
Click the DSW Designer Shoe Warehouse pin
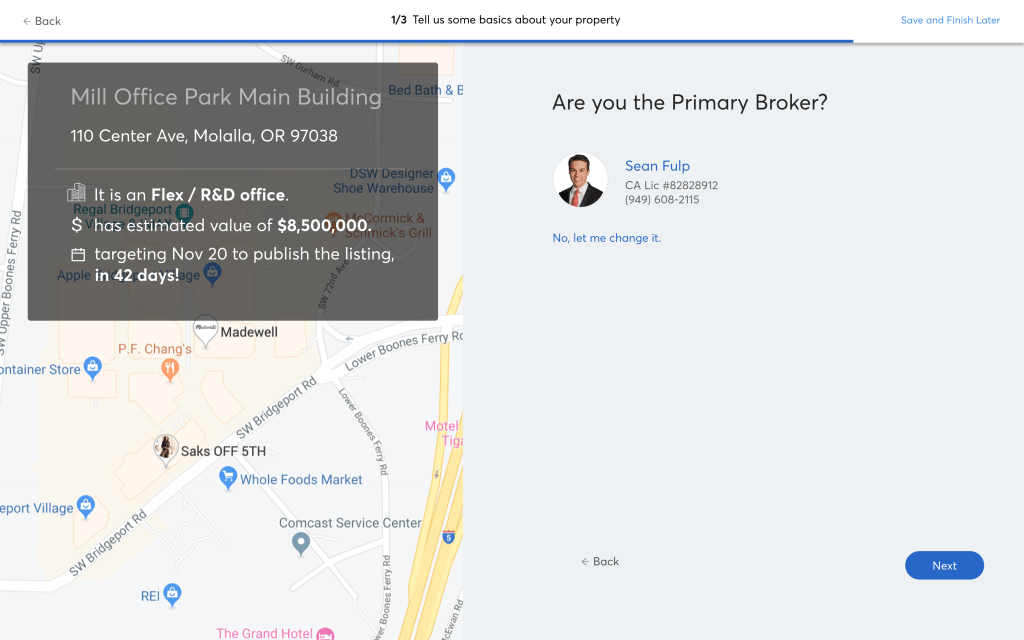pos(447,178)
